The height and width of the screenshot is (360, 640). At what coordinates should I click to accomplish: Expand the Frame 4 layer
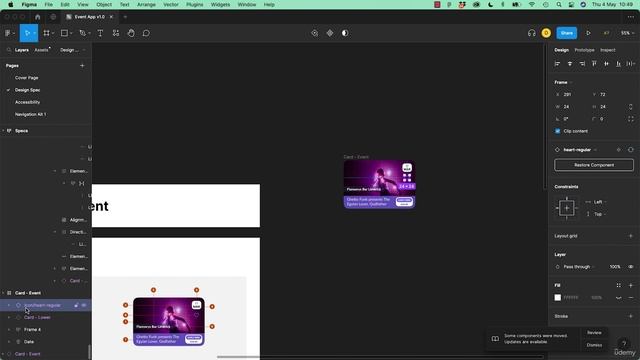pos(9,330)
